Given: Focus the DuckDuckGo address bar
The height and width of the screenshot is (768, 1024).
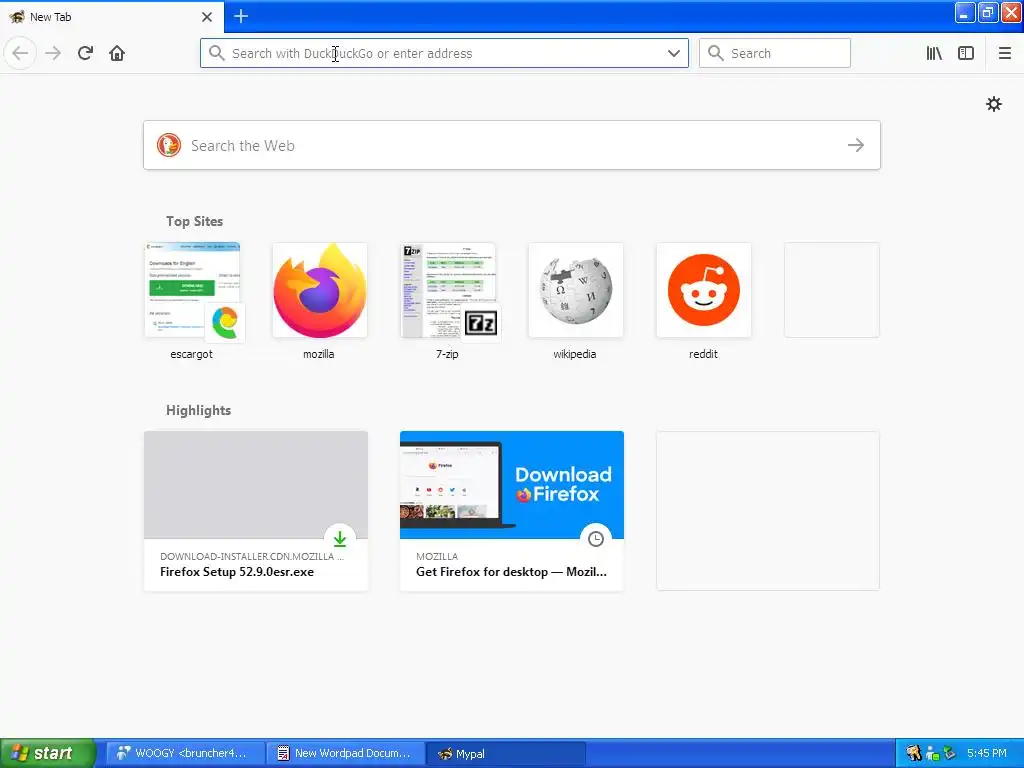Looking at the screenshot, I should 444,53.
